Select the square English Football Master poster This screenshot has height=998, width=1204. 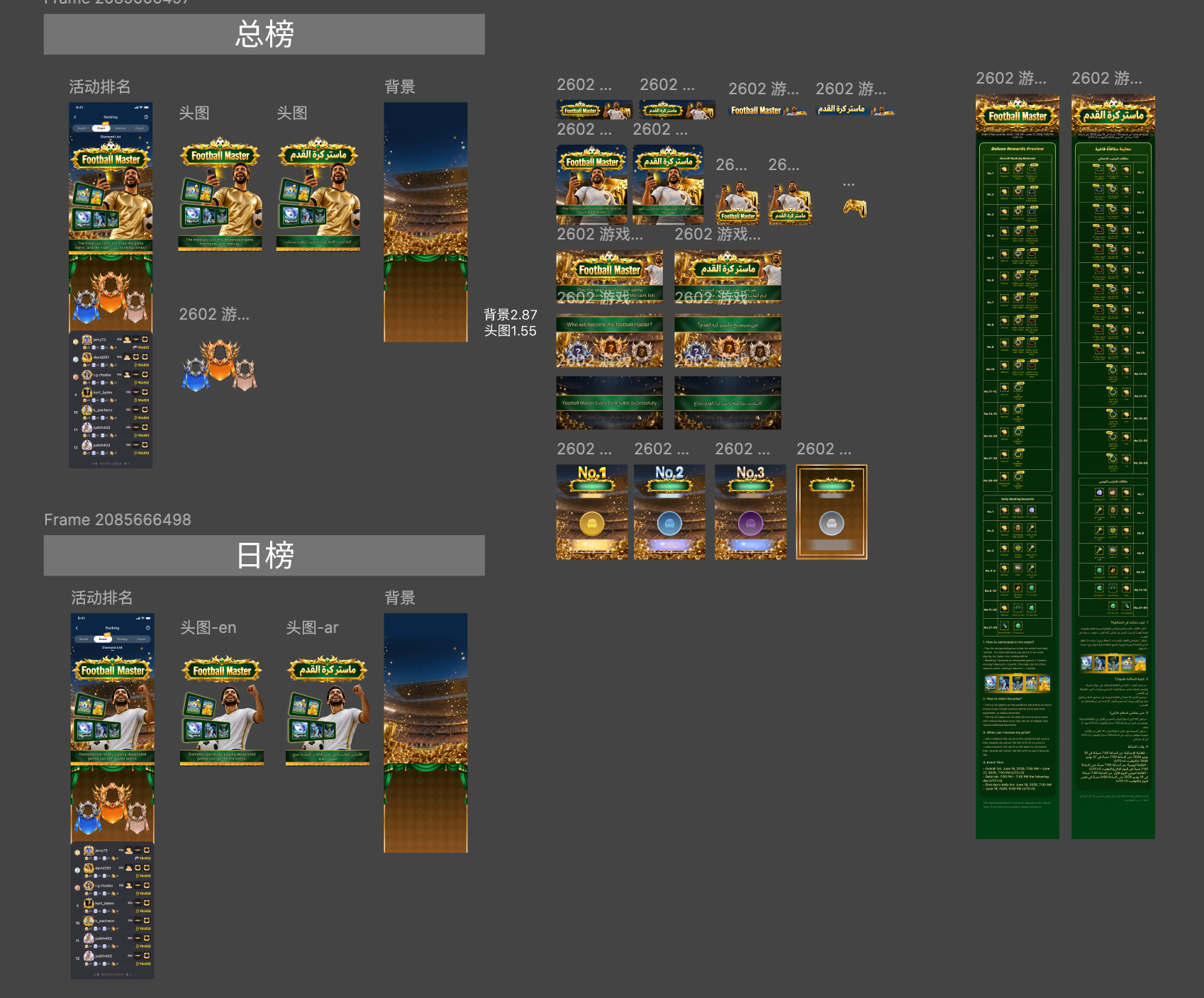tap(592, 184)
